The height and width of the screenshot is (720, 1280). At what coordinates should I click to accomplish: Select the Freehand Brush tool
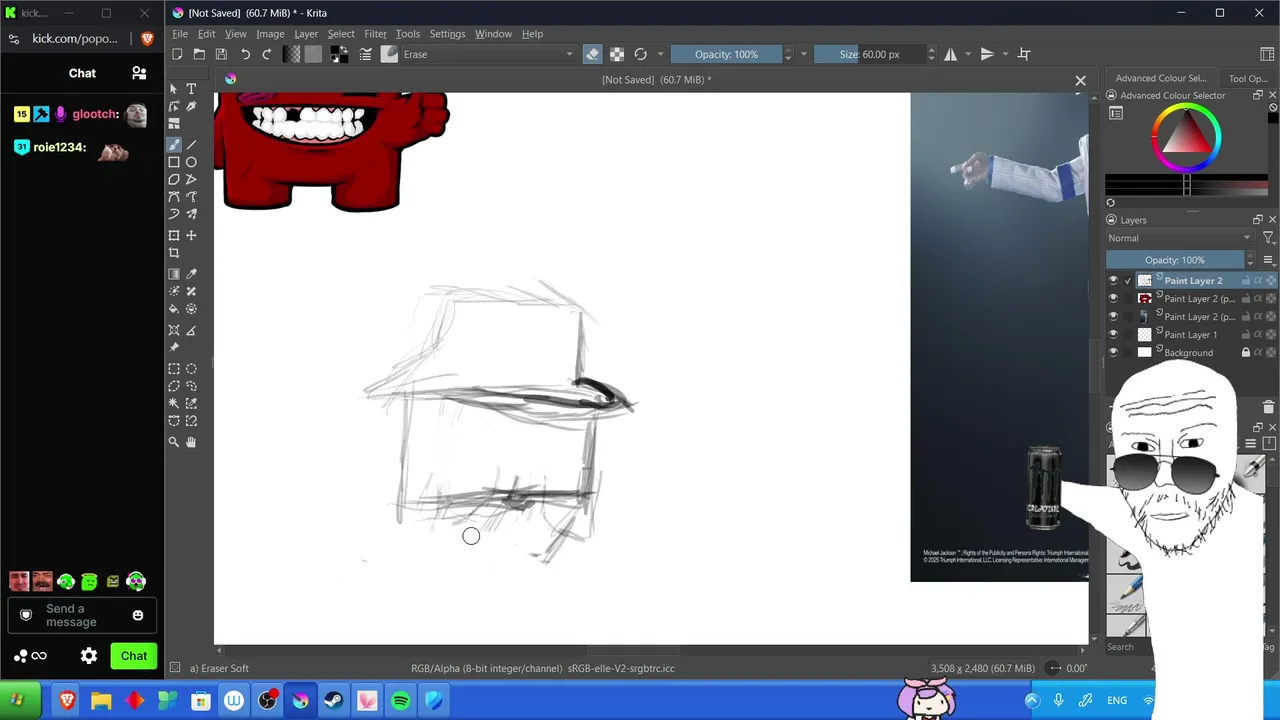174,145
